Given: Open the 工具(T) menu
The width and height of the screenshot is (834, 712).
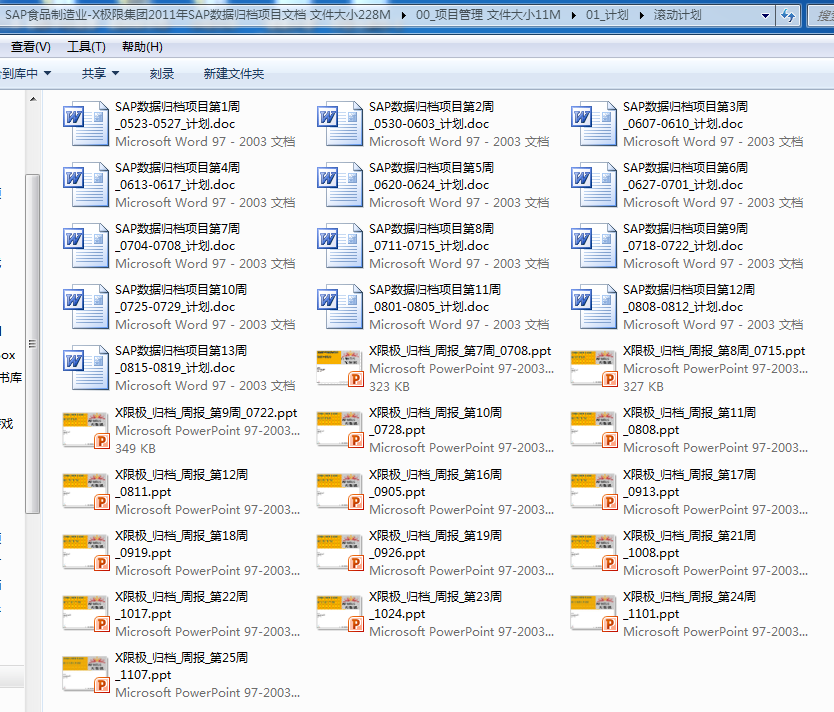Looking at the screenshot, I should click(x=86, y=47).
